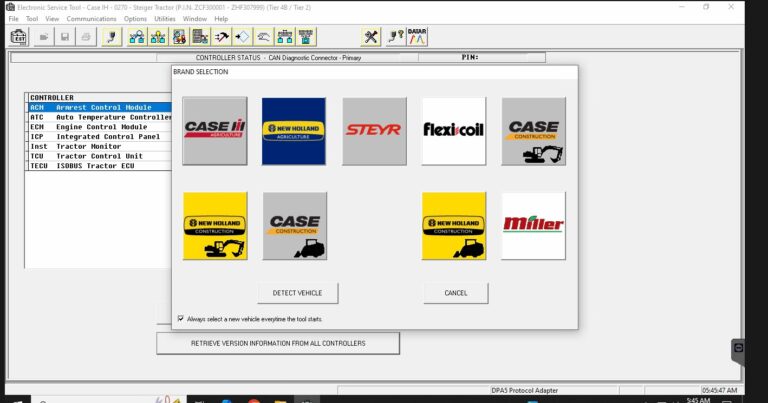Click the connector plug toolbar icon
The width and height of the screenshot is (768, 403).
coord(112,37)
